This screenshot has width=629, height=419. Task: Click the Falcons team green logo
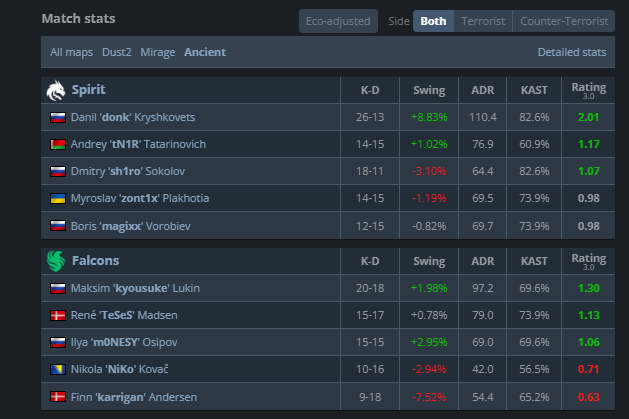pyautogui.click(x=56, y=261)
